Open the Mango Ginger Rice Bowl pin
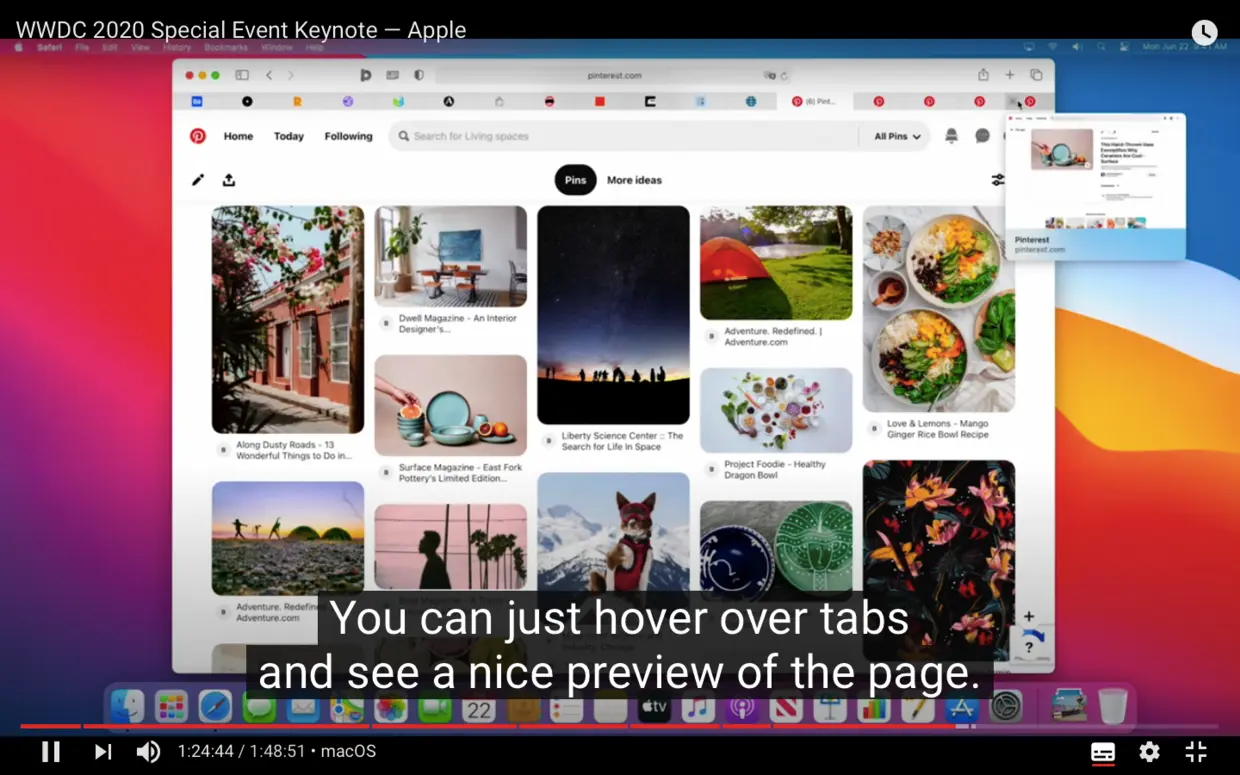This screenshot has height=775, width=1240. [x=939, y=309]
